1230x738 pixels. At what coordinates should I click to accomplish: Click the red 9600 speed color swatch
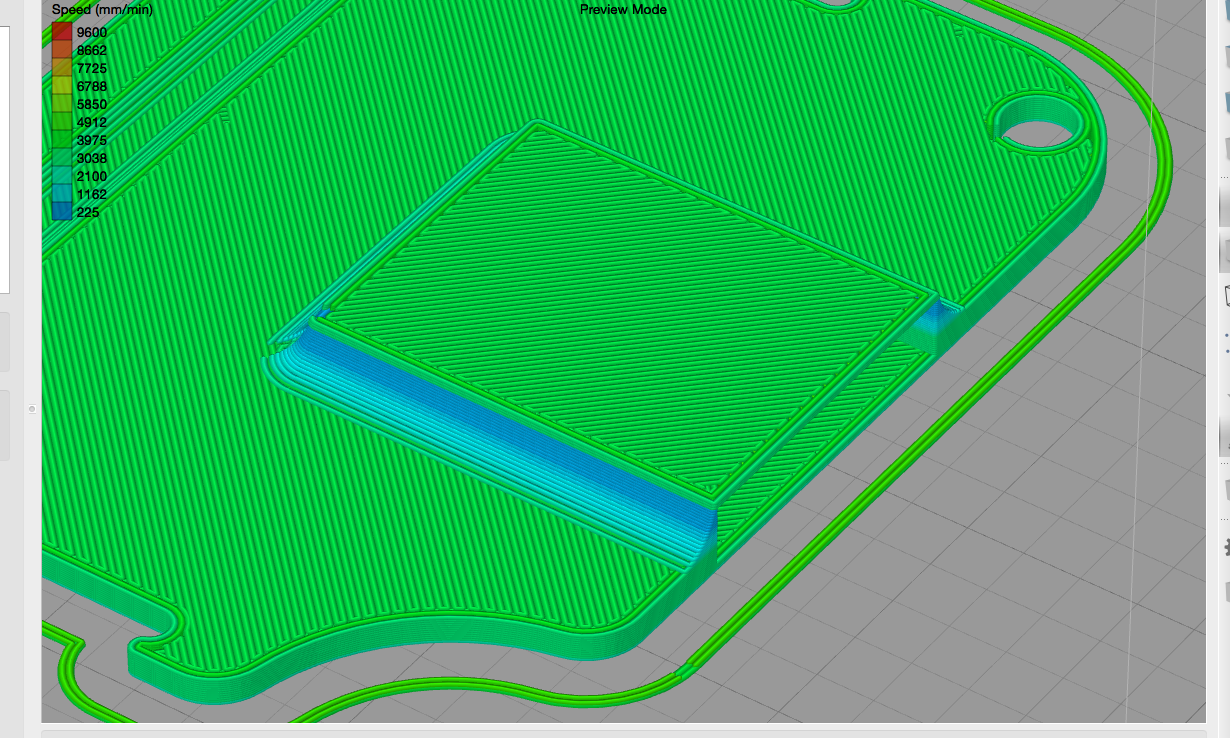62,32
